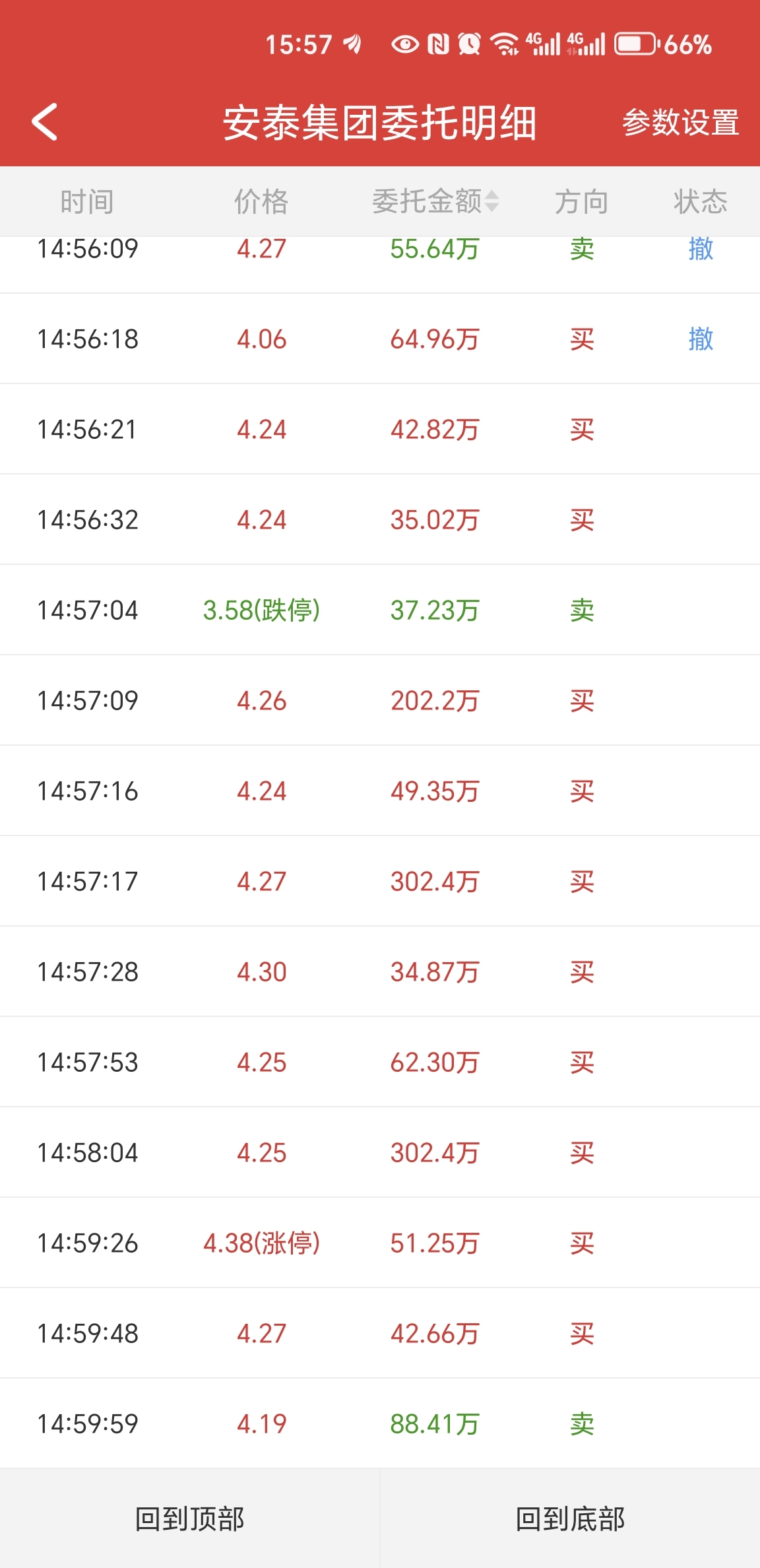This screenshot has width=760, height=1568.
Task: Tap the Wi-Fi icon in status bar
Action: (505, 44)
